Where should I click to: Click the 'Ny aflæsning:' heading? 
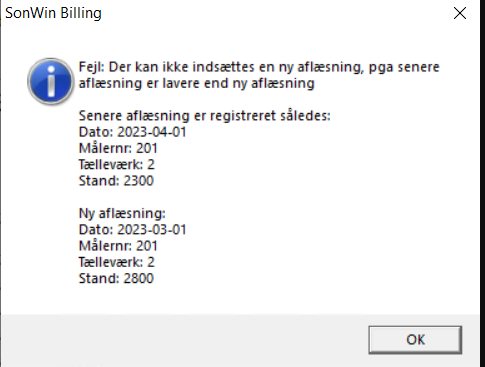pyautogui.click(x=122, y=214)
